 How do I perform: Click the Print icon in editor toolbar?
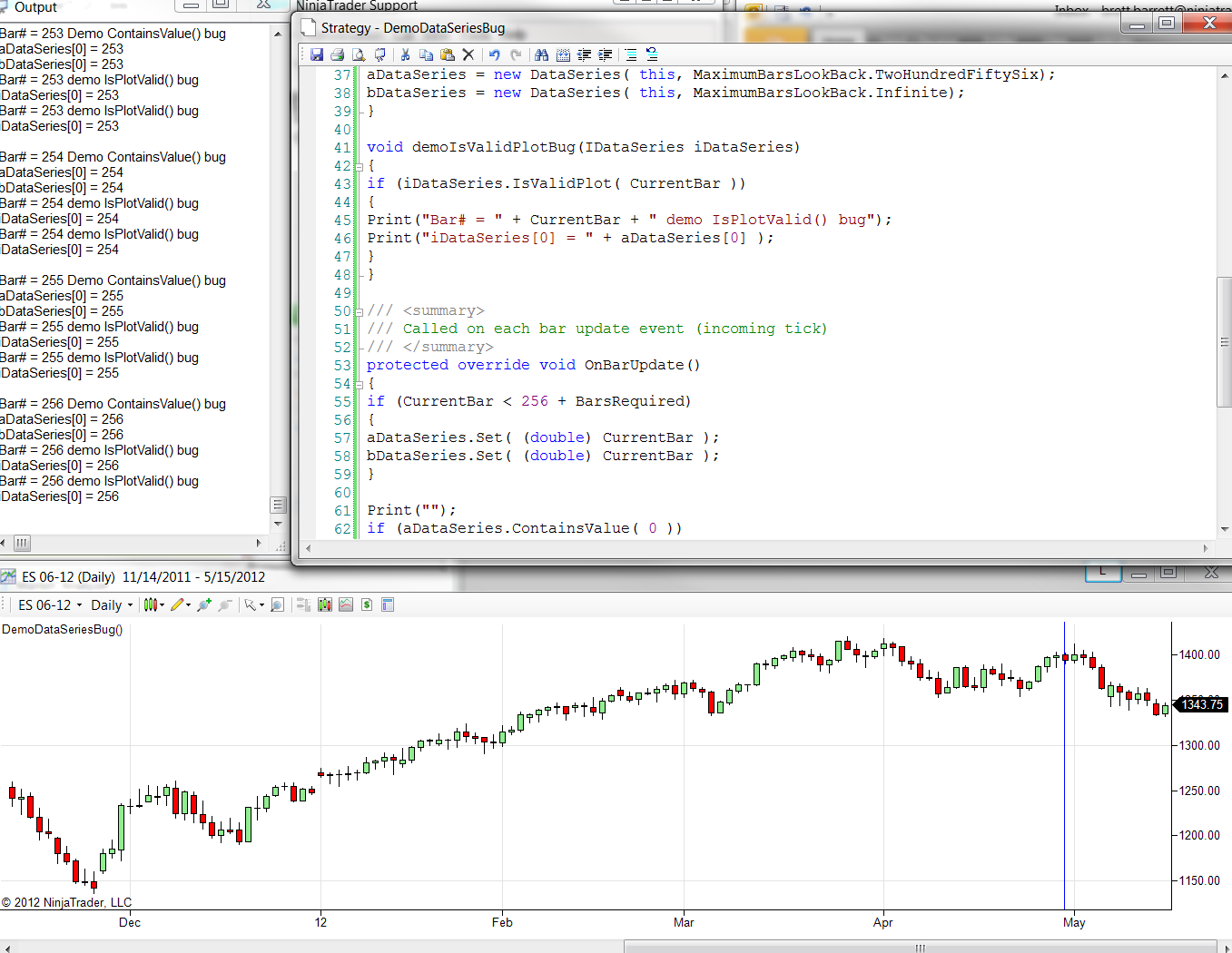338,55
